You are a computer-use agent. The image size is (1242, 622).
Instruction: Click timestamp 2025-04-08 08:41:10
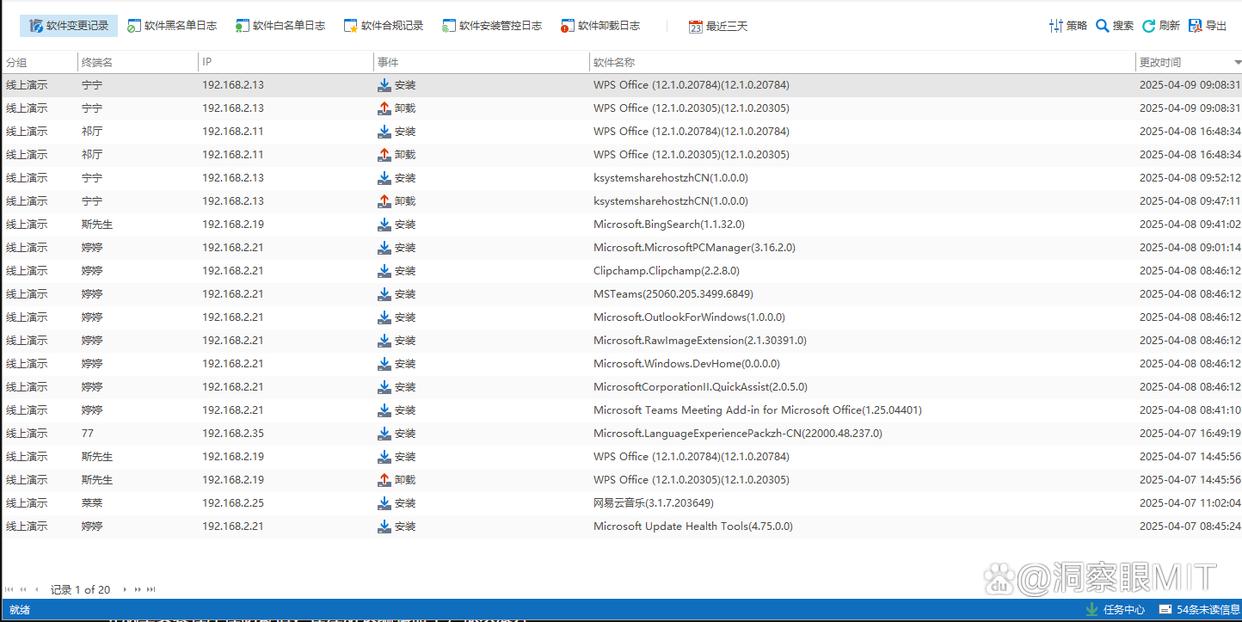[x=1189, y=410]
